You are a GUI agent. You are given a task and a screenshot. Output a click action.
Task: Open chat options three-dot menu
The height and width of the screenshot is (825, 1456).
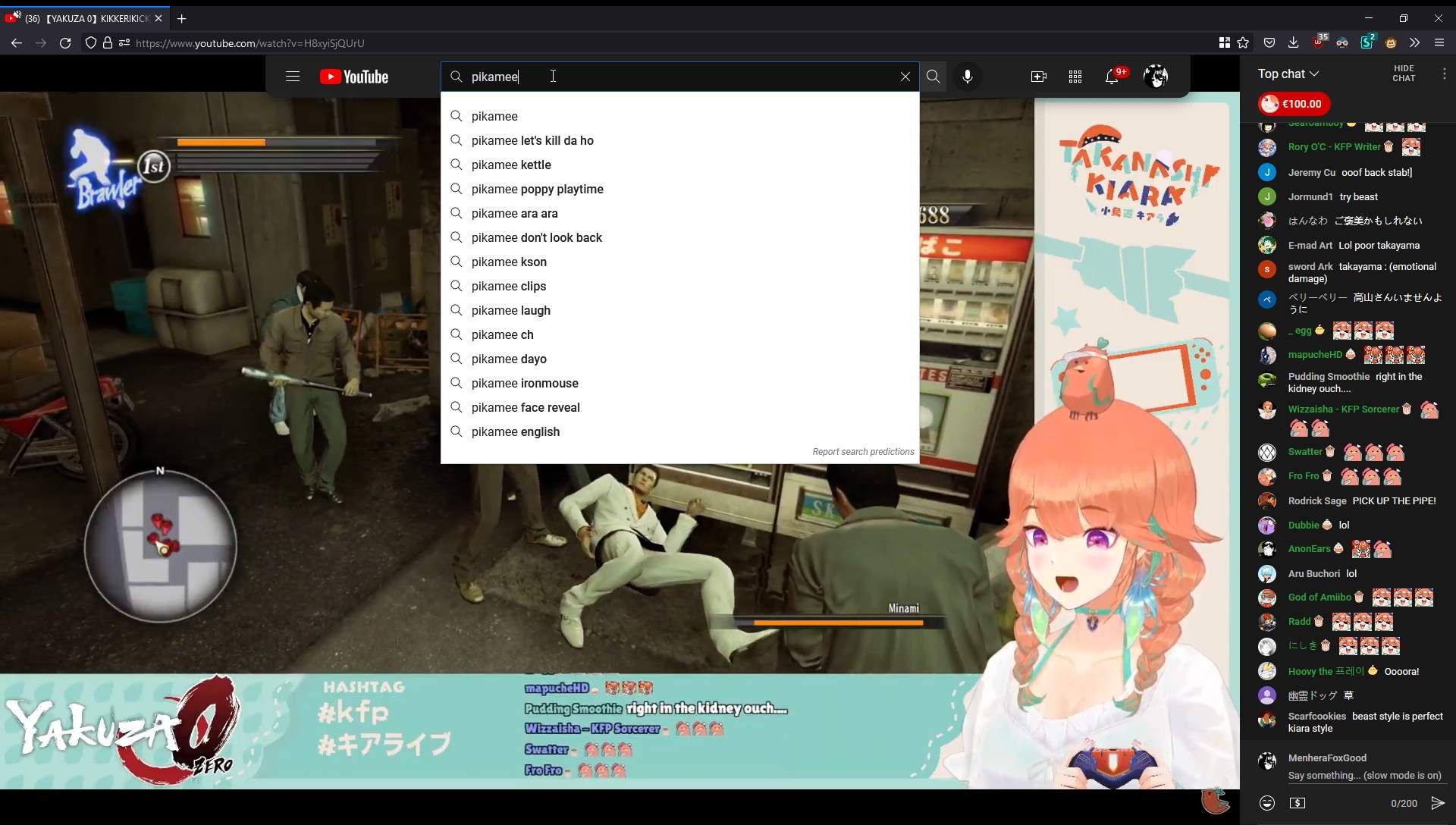pos(1444,74)
